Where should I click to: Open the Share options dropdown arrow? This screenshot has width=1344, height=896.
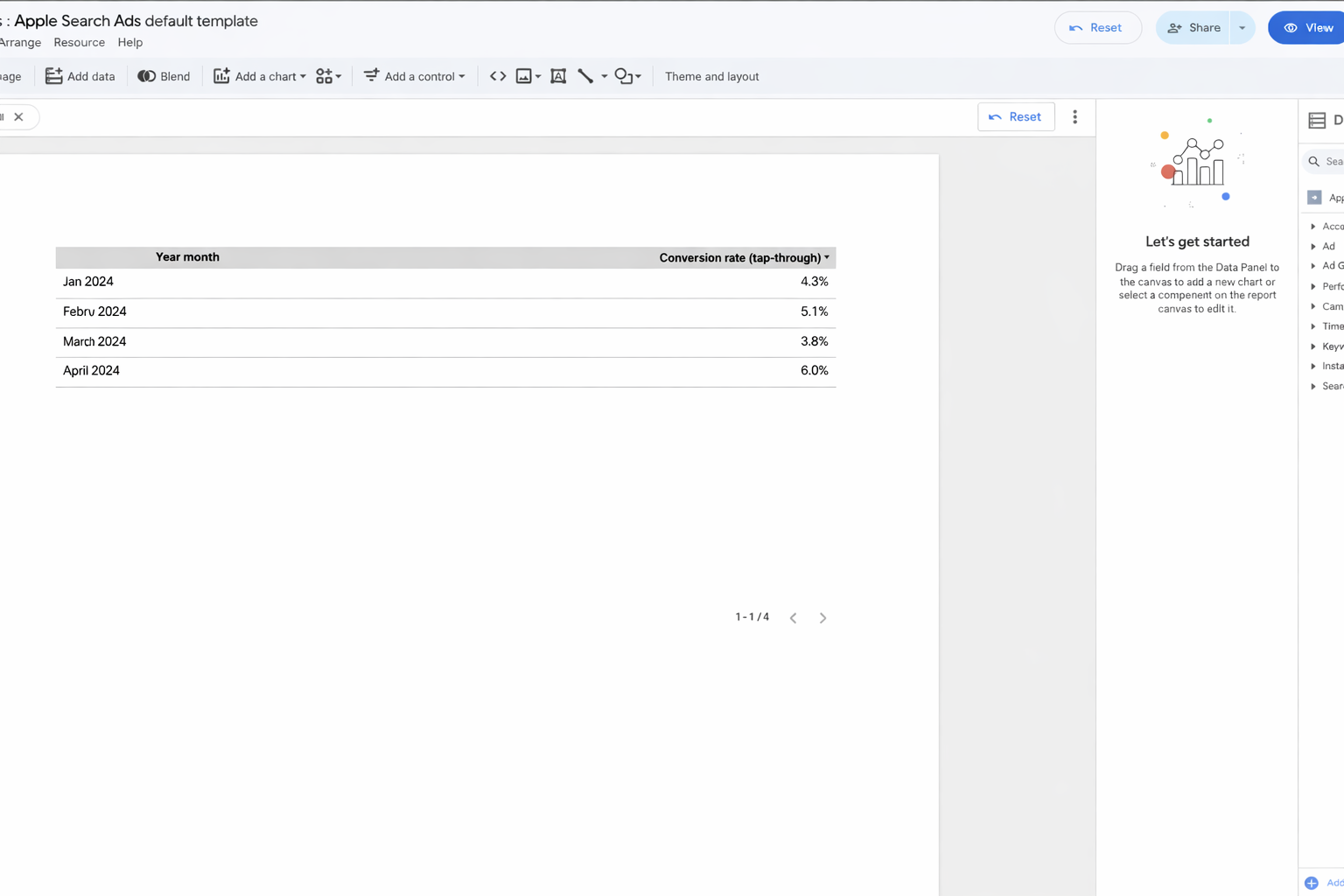tap(1242, 28)
